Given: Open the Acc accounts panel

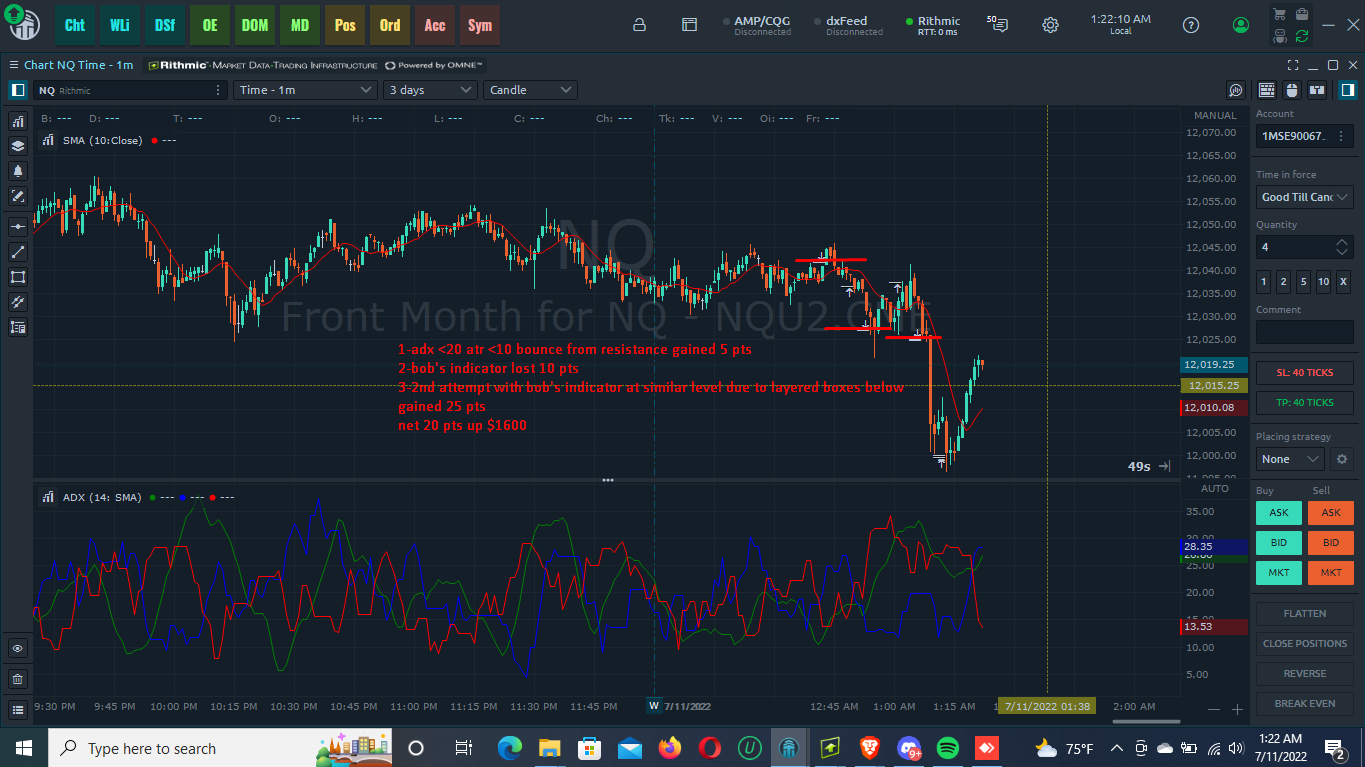Looking at the screenshot, I should [435, 25].
